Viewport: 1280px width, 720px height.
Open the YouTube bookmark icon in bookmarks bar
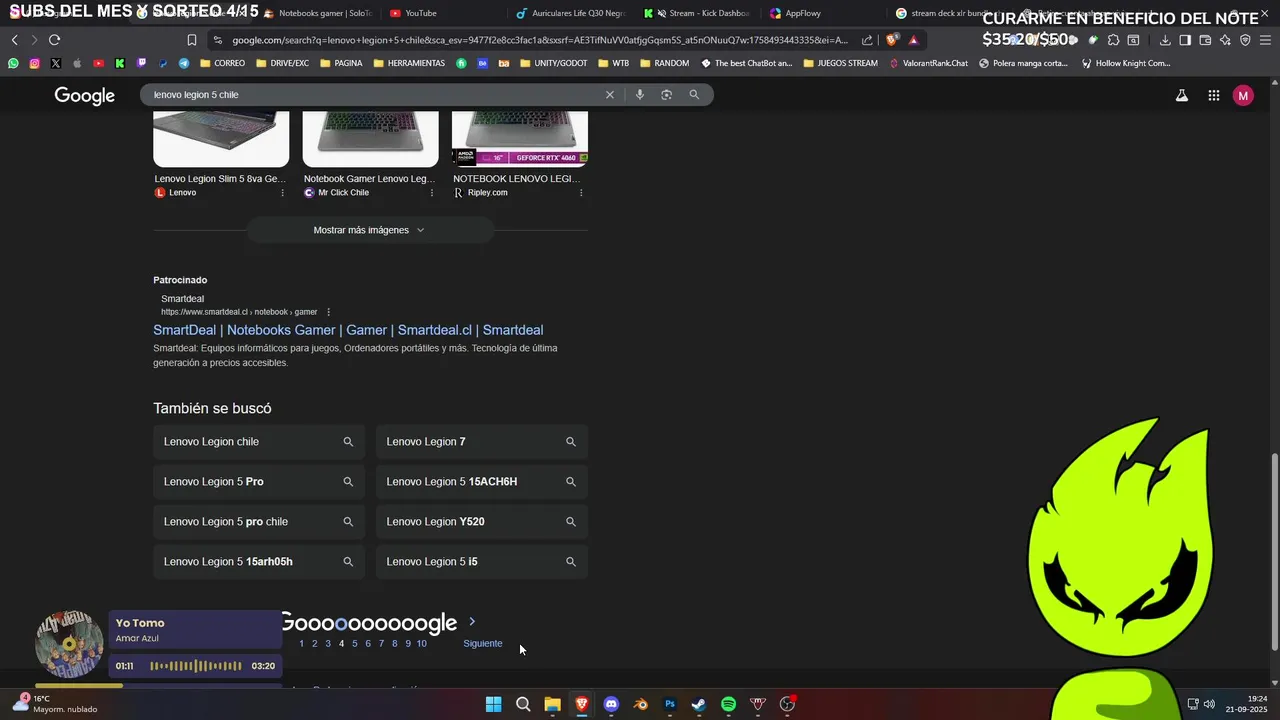point(98,63)
